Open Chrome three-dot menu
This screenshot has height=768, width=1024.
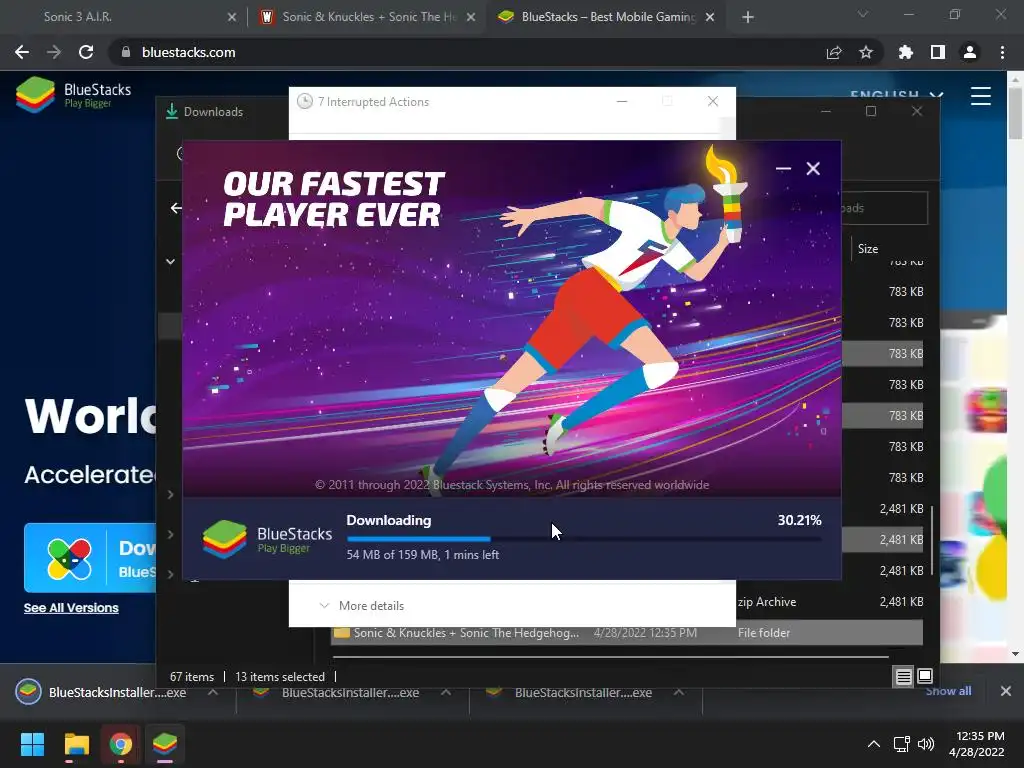pyautogui.click(x=1002, y=52)
